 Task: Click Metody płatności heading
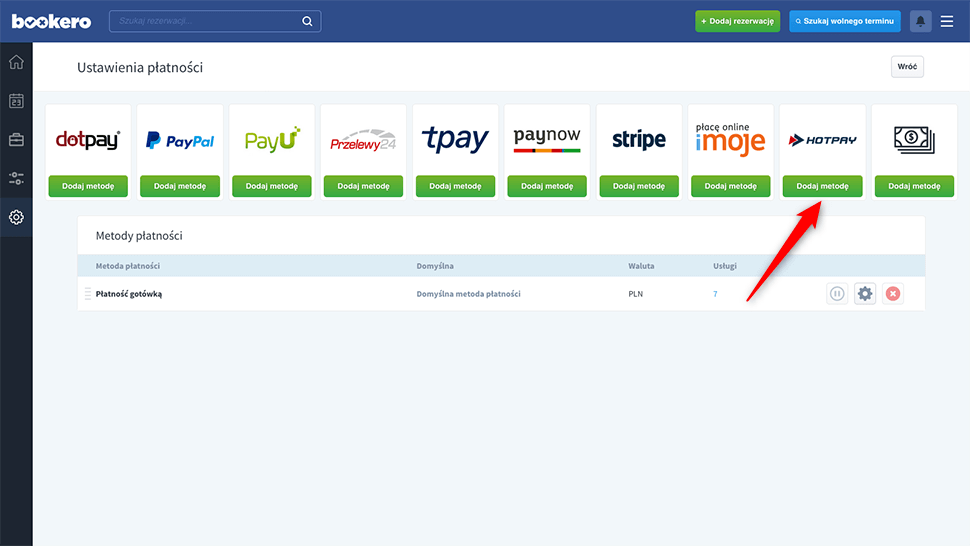pos(139,236)
